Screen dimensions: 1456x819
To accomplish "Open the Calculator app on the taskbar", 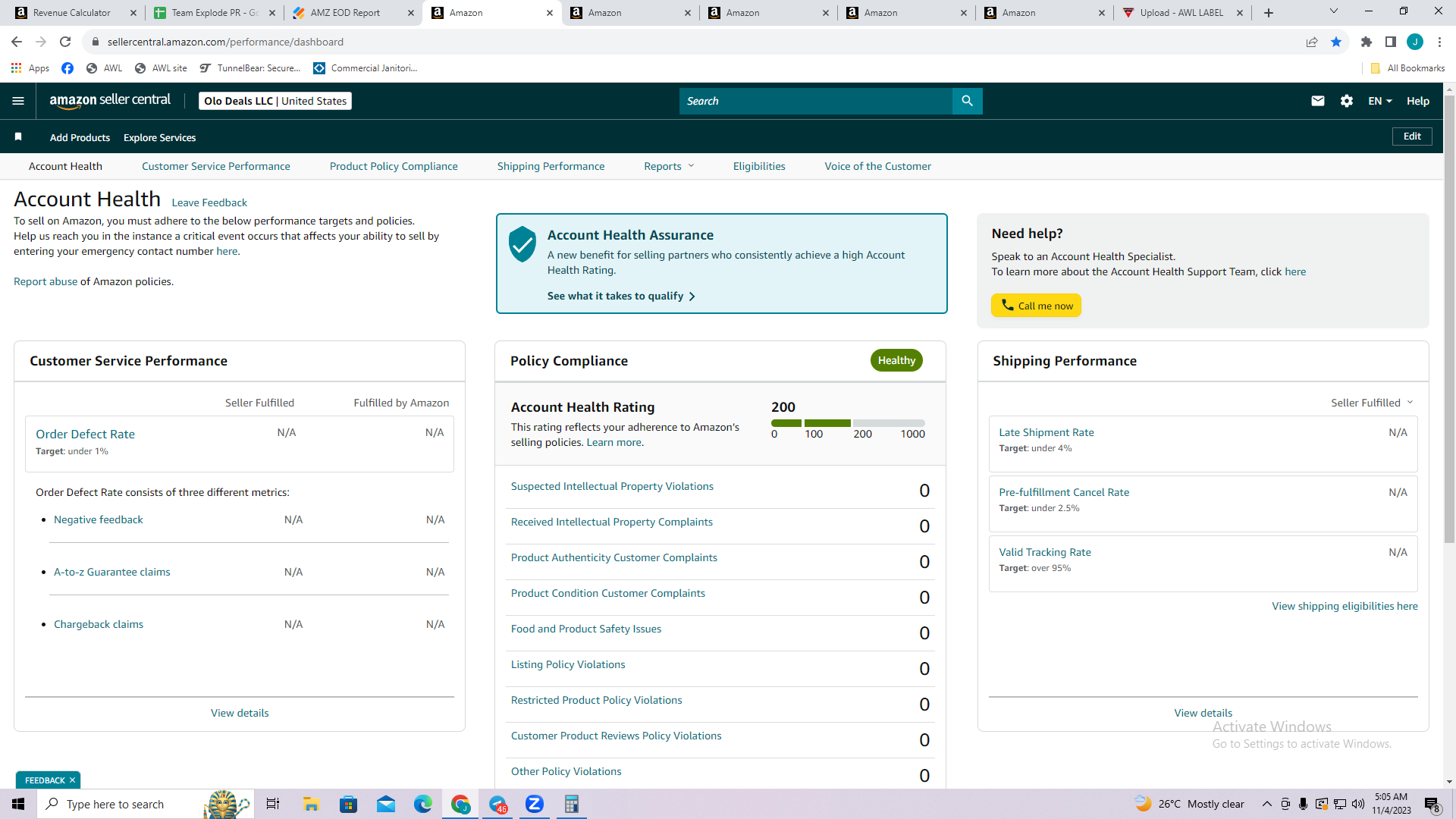I will tap(572, 804).
